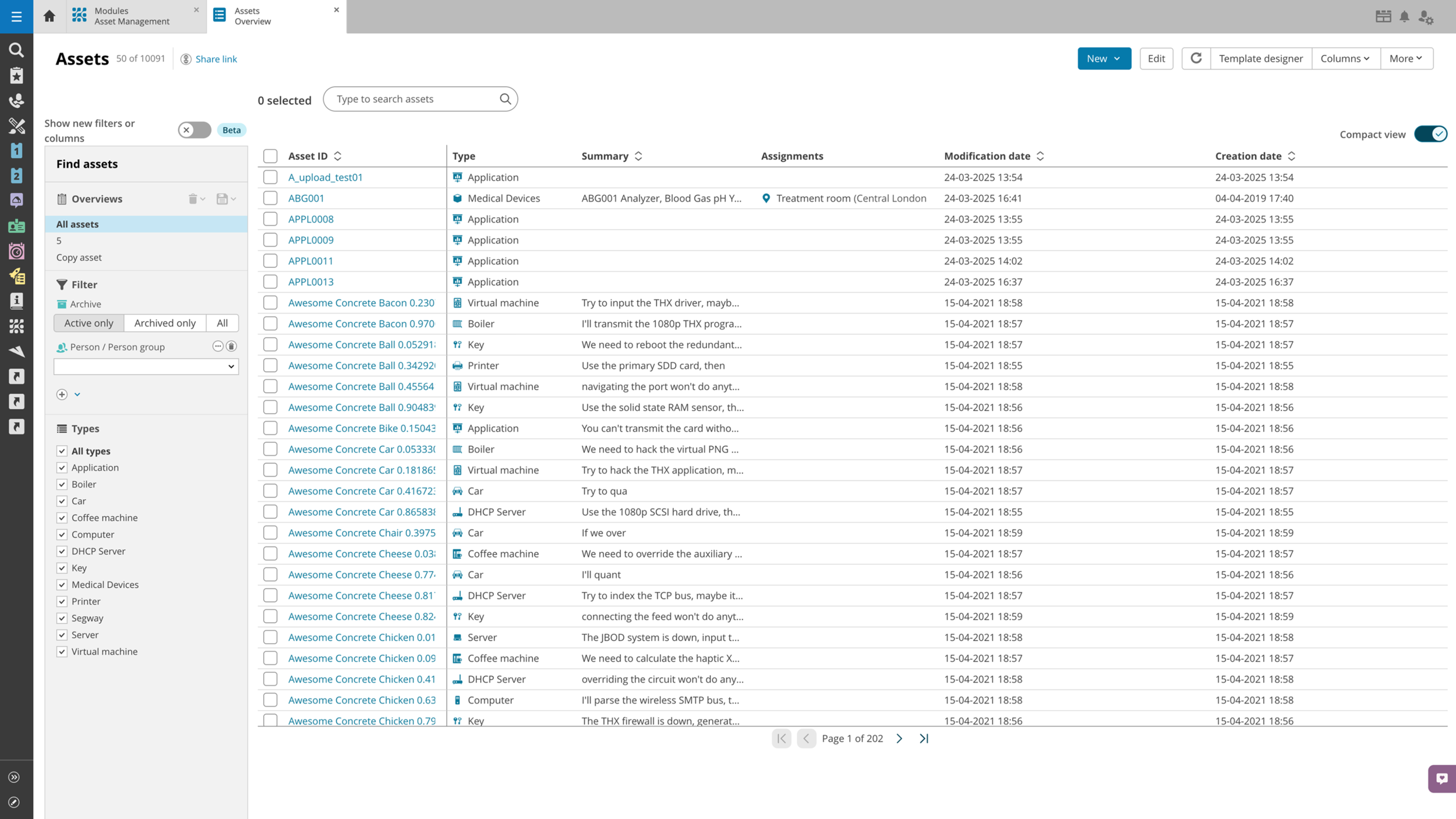Open the hamburger menu at top left
Screen dimensions: 1456x819
click(x=16, y=16)
